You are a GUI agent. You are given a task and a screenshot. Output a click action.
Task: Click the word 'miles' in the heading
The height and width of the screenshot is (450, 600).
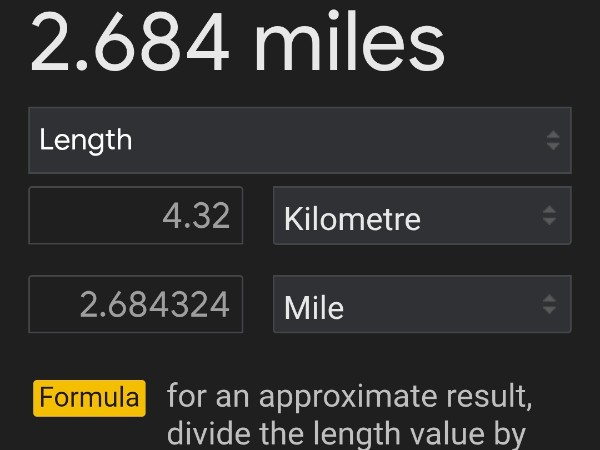349,42
